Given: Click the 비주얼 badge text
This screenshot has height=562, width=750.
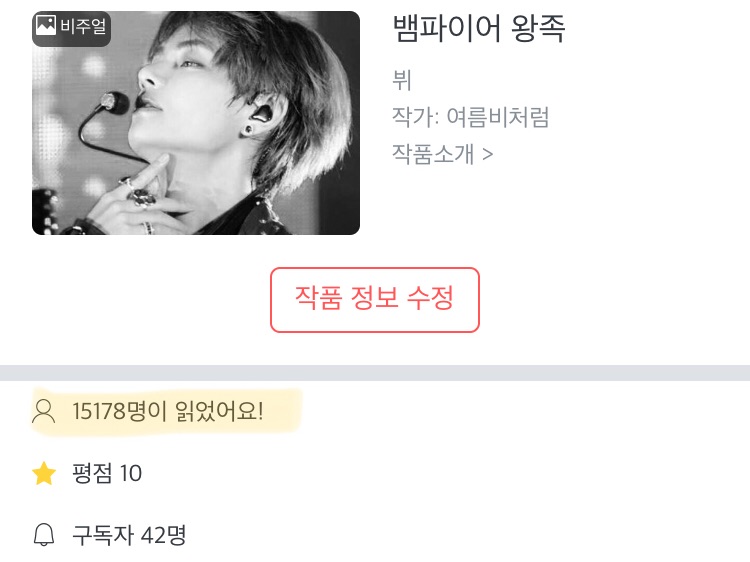Looking at the screenshot, I should (83, 25).
